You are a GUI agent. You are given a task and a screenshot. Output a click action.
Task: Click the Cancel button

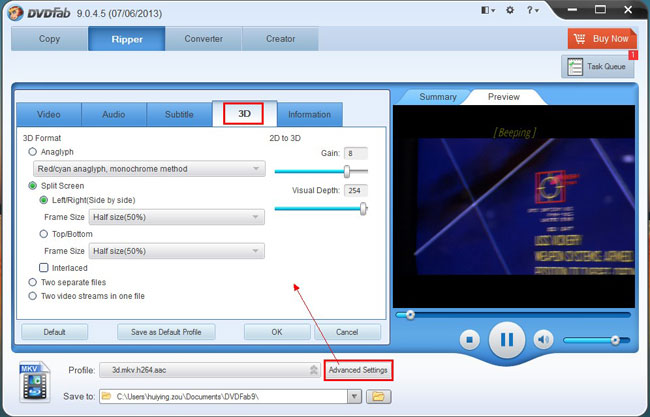[347, 332]
